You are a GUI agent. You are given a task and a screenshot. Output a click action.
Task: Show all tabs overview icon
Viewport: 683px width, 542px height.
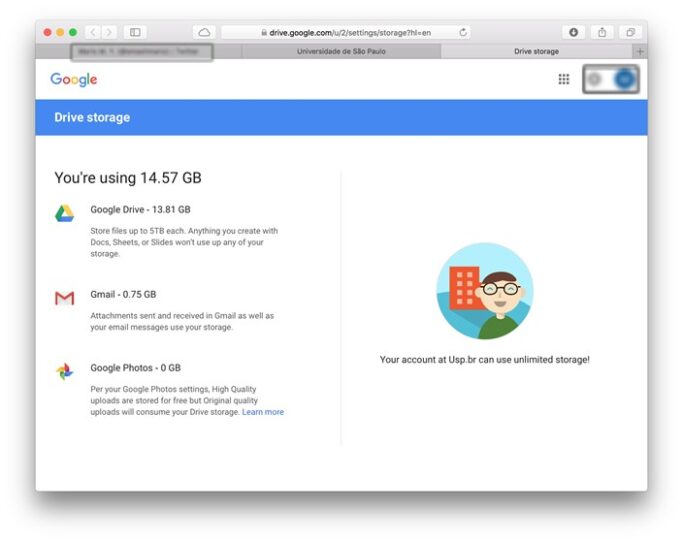tap(630, 32)
